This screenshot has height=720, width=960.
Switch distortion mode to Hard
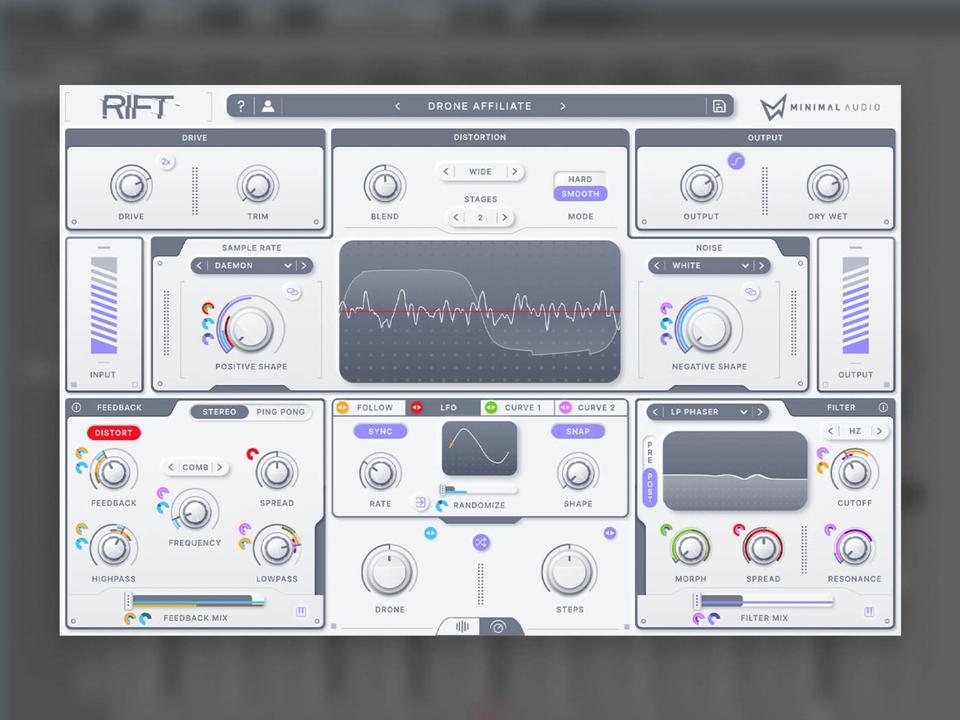[580, 179]
